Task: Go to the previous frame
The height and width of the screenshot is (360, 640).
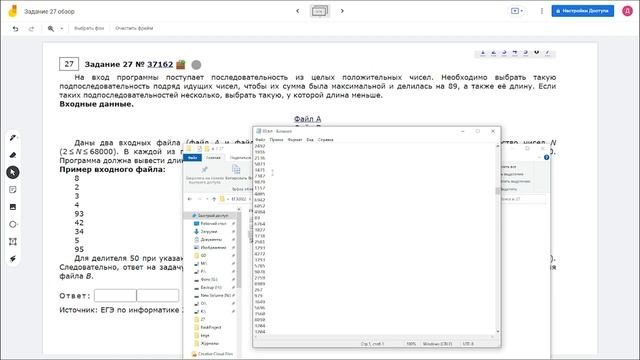Action: point(298,11)
